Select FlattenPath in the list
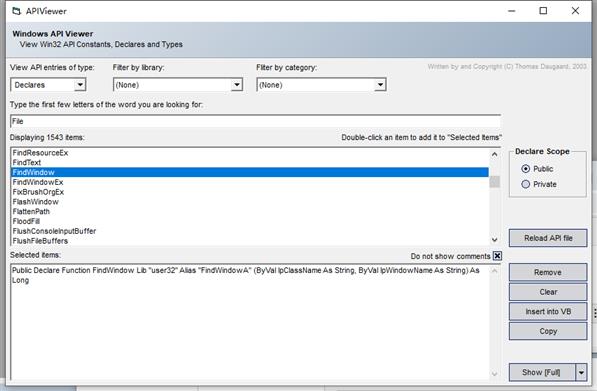Image resolution: width=597 pixels, height=391 pixels. (250, 211)
